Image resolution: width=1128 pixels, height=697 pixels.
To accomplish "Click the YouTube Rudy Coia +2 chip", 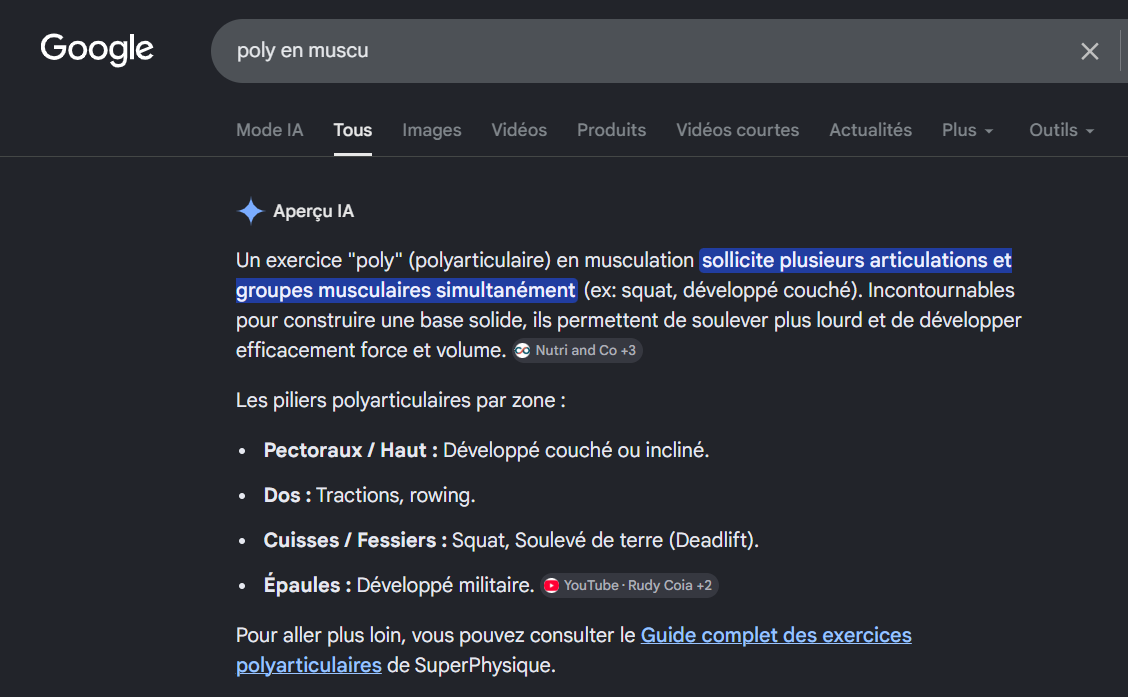I will (x=629, y=586).
